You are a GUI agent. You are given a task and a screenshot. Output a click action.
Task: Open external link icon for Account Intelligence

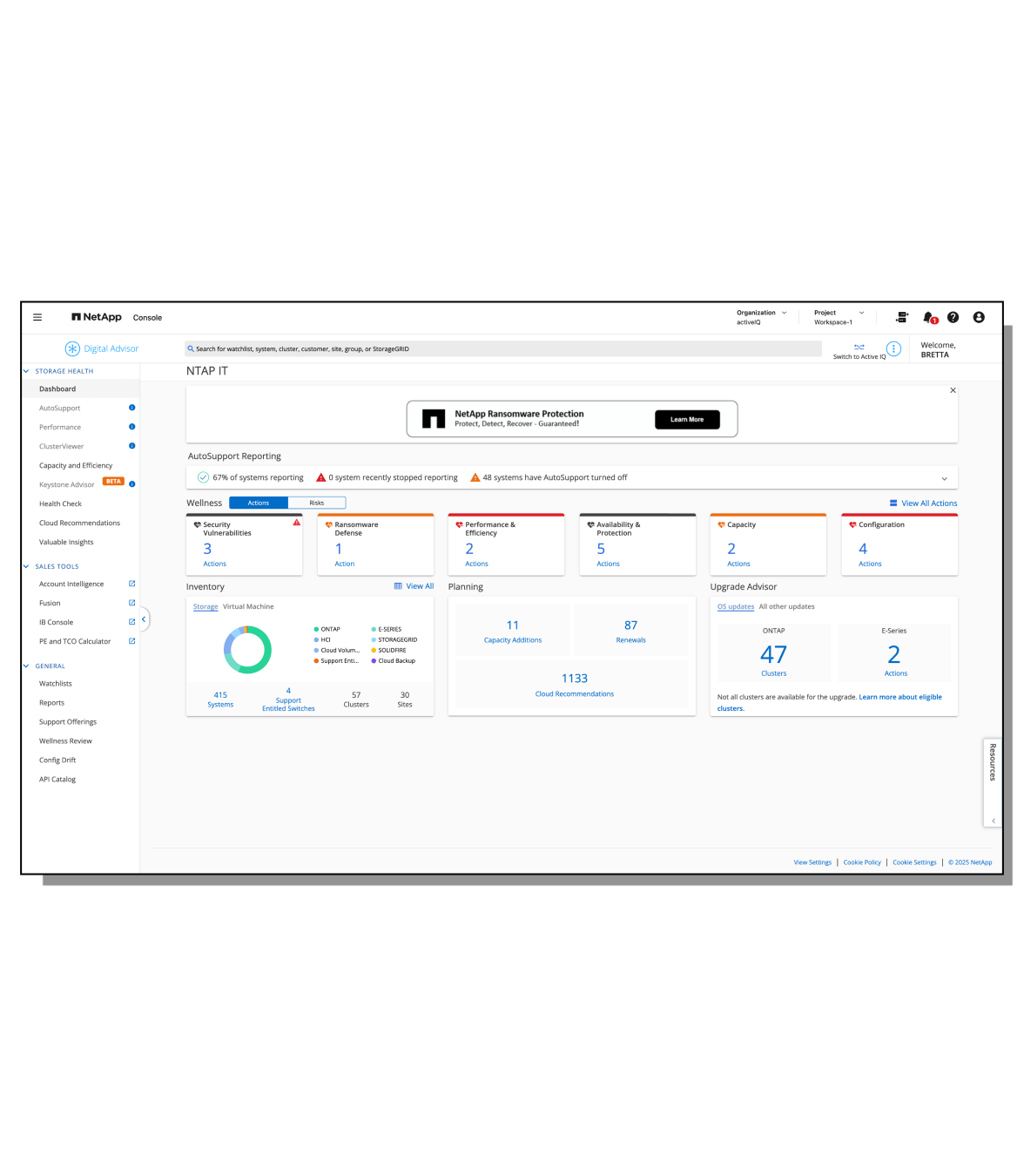[x=132, y=584]
